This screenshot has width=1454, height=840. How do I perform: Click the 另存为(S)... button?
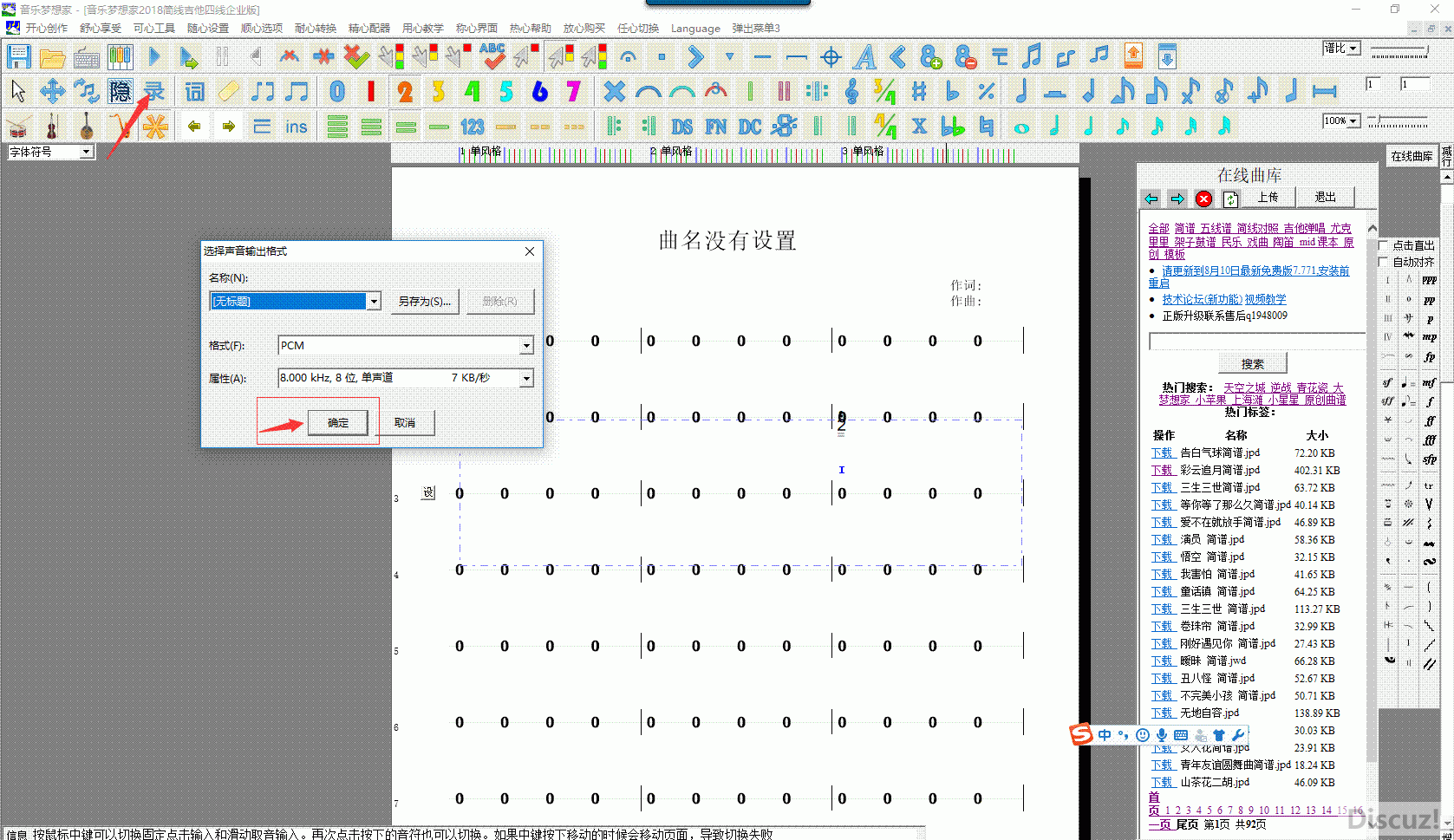pyautogui.click(x=424, y=301)
